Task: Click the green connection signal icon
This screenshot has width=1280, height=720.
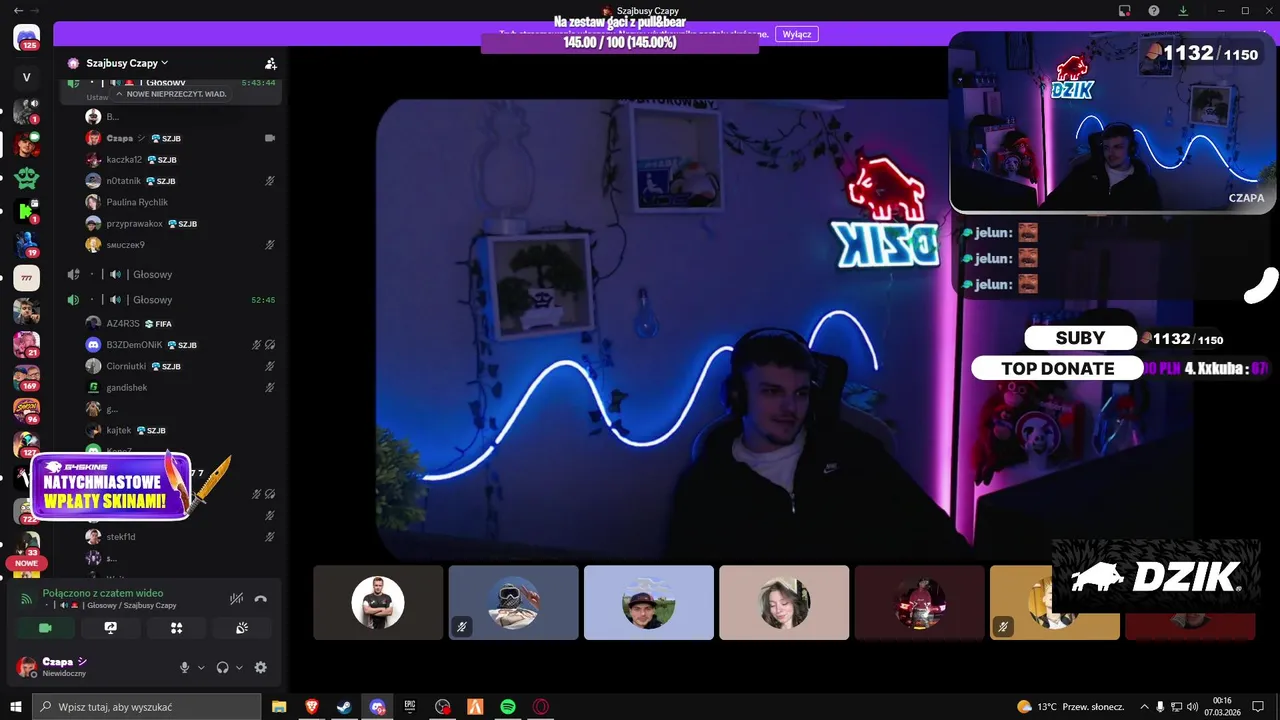Action: tap(26, 598)
